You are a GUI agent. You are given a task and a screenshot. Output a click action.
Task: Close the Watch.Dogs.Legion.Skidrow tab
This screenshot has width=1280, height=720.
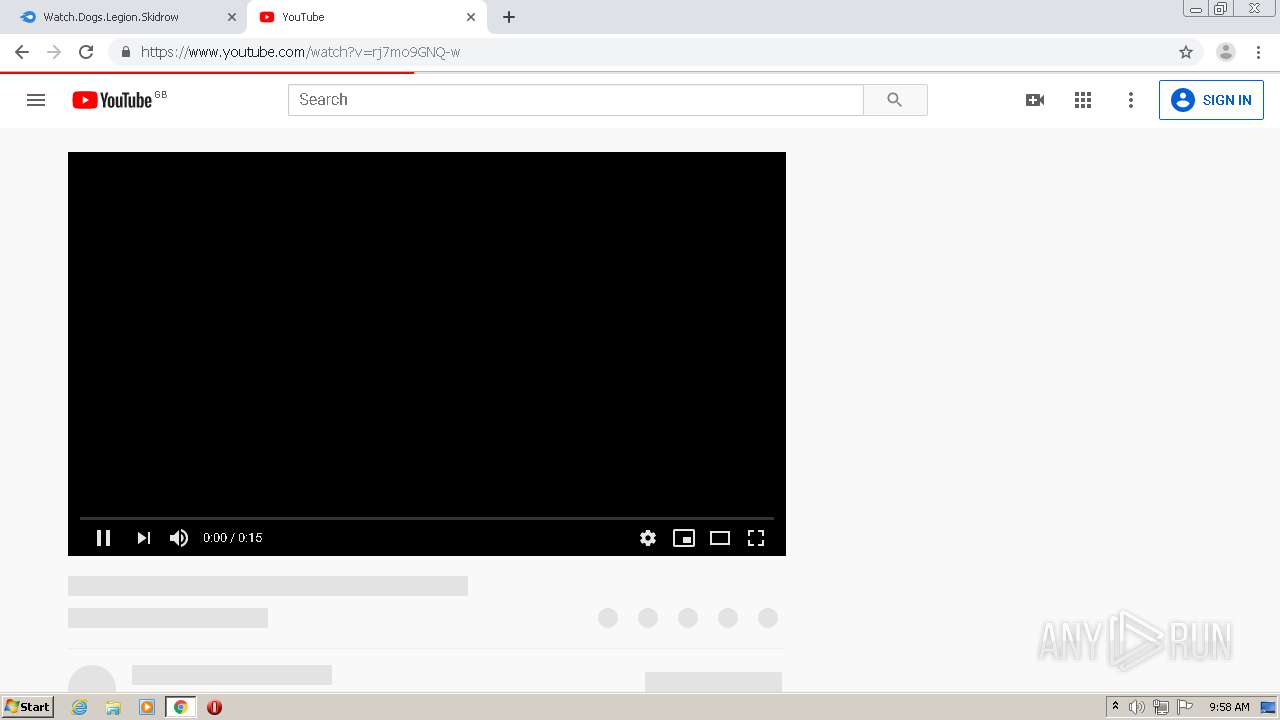point(232,17)
